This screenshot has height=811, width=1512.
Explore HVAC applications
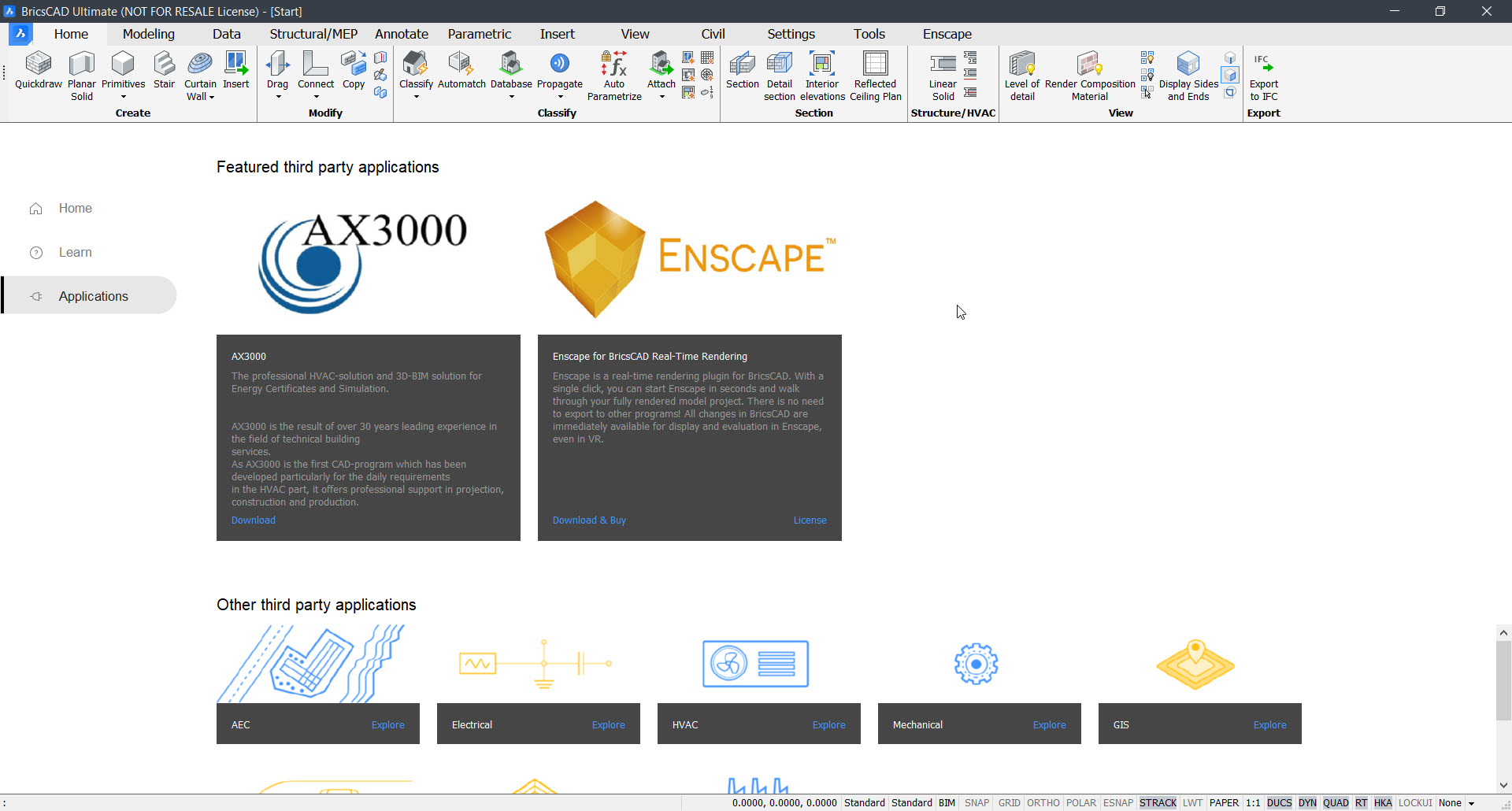829,725
